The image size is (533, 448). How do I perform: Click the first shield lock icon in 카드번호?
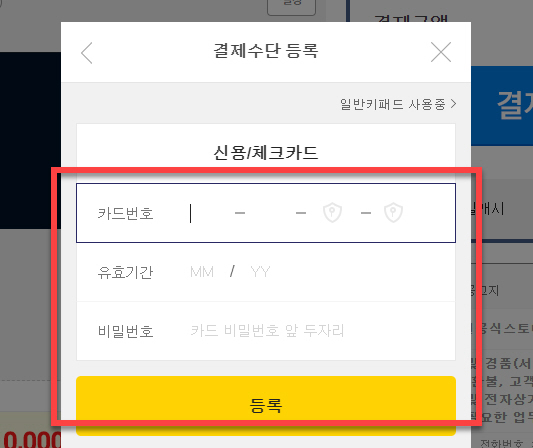(332, 212)
